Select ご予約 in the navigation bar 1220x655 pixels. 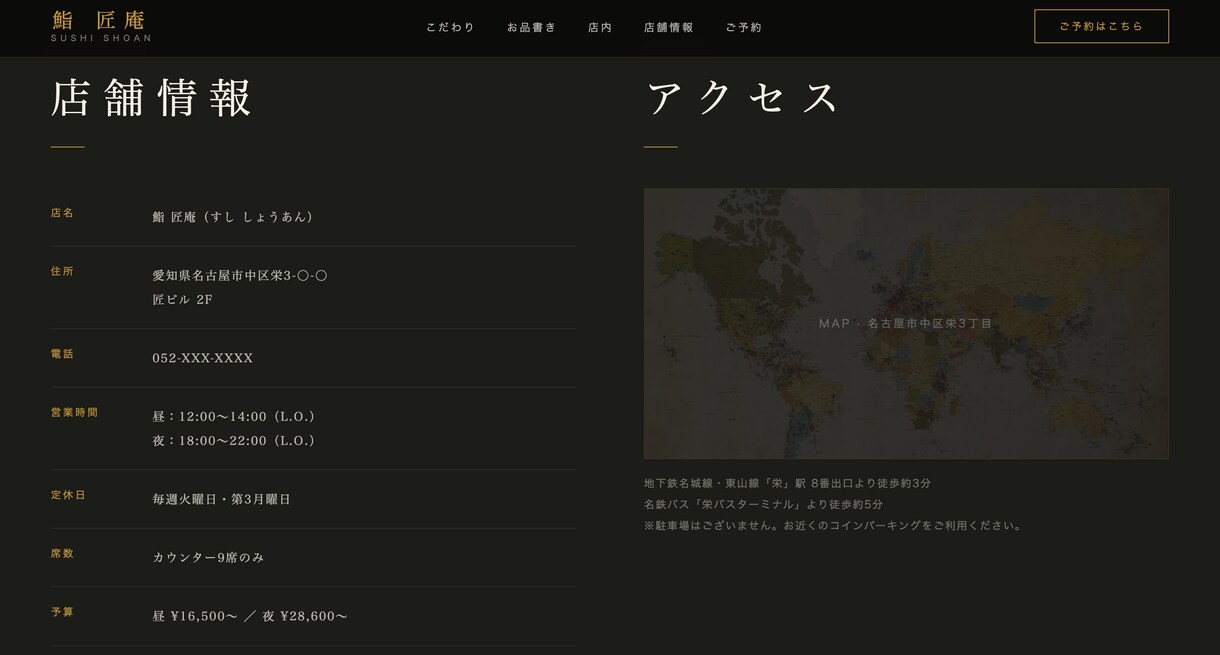click(743, 27)
